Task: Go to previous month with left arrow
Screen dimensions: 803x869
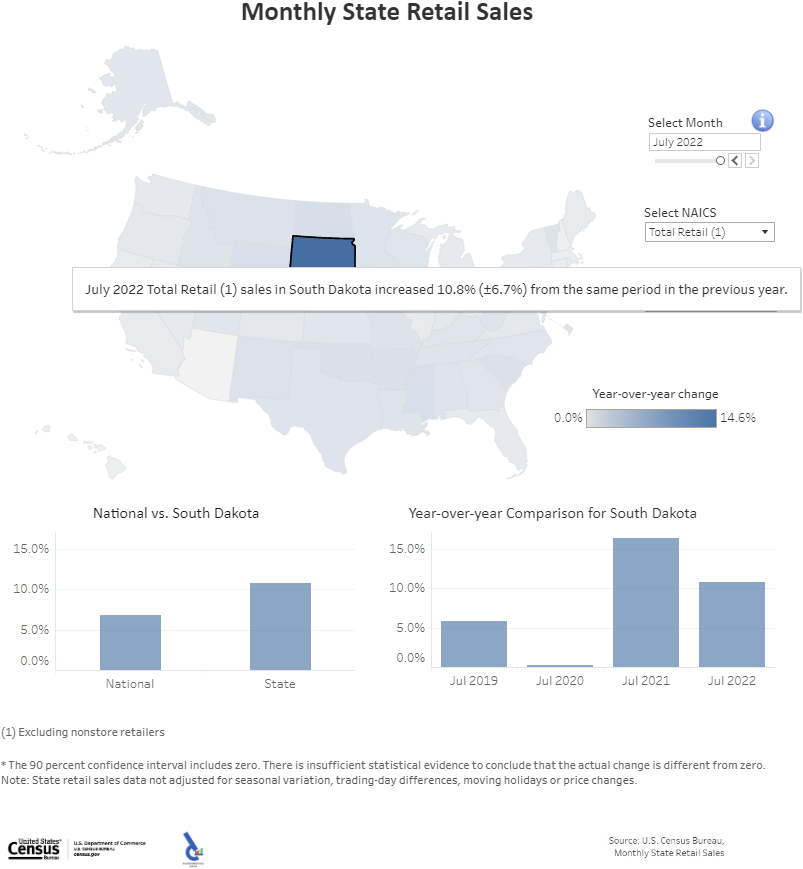Action: click(735, 160)
